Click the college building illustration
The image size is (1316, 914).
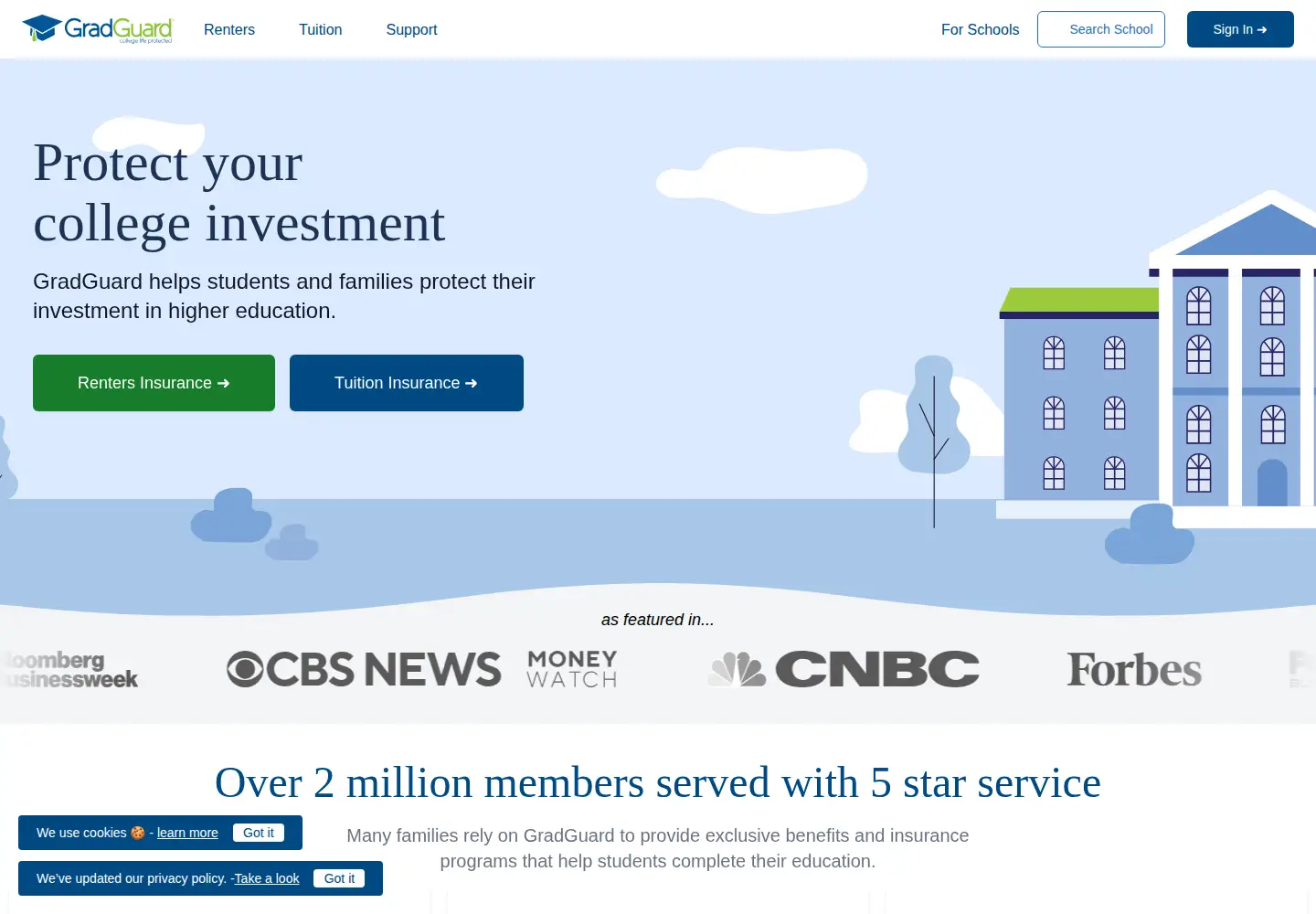pos(1157,358)
